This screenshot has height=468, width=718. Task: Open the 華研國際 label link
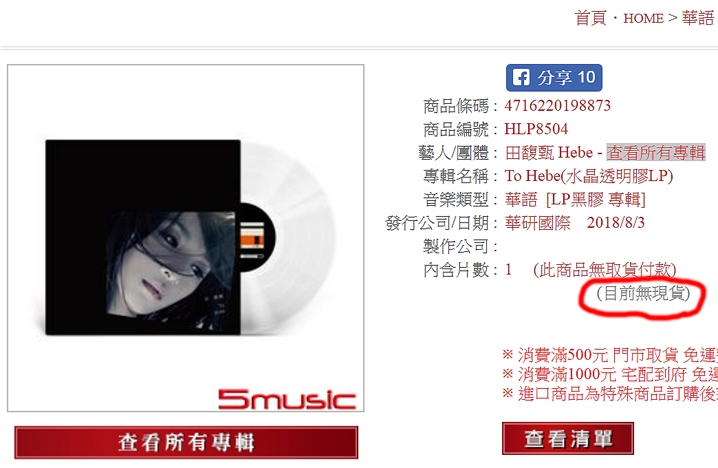tap(538, 223)
